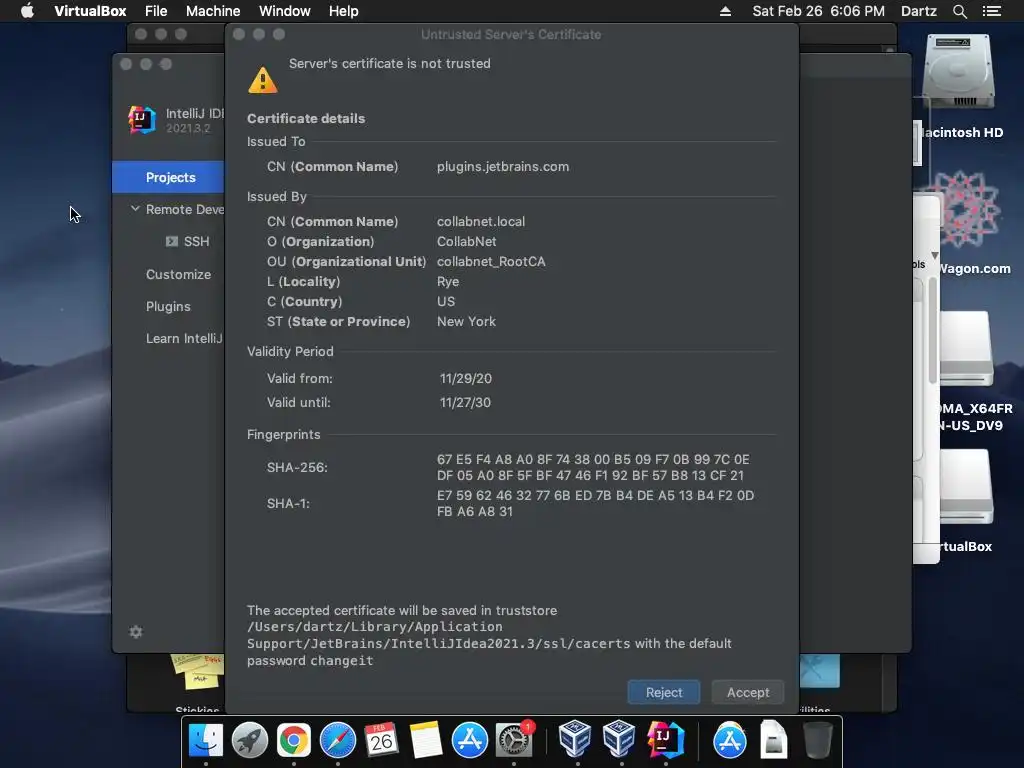This screenshot has width=1024, height=768.
Task: Open the Trash in the dock
Action: pos(817,740)
